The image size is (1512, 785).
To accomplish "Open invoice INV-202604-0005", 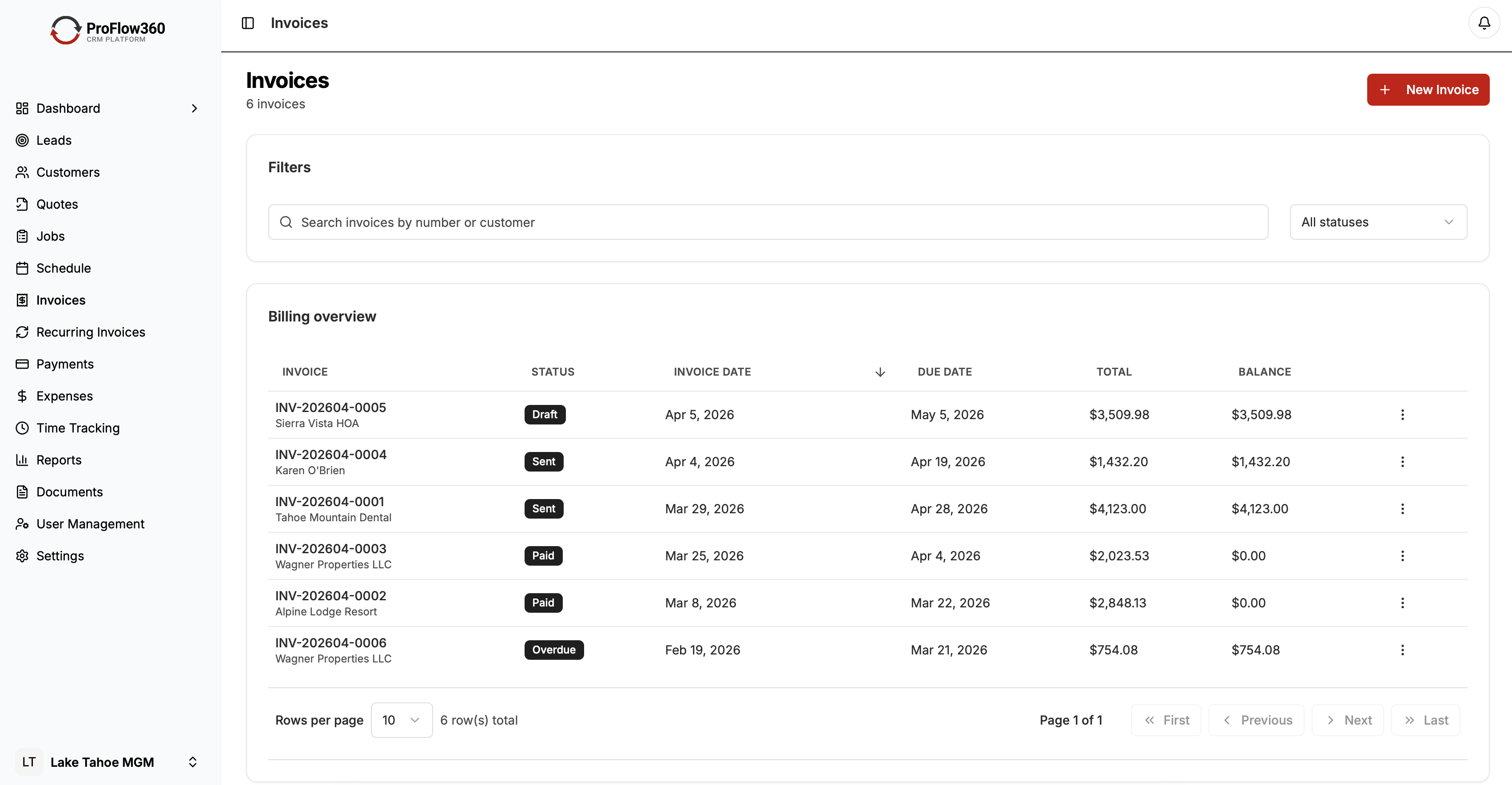I will [330, 407].
